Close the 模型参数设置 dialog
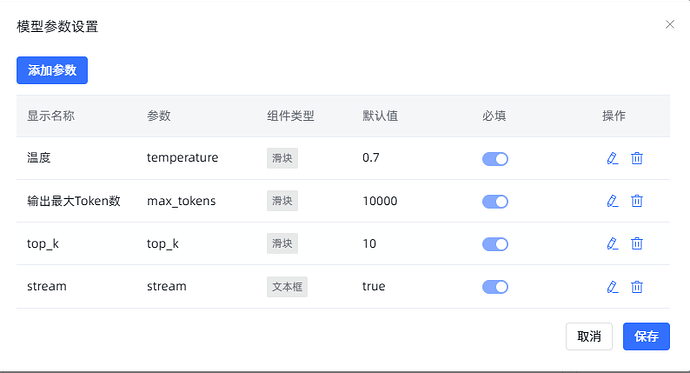The height and width of the screenshot is (373, 690). click(670, 25)
